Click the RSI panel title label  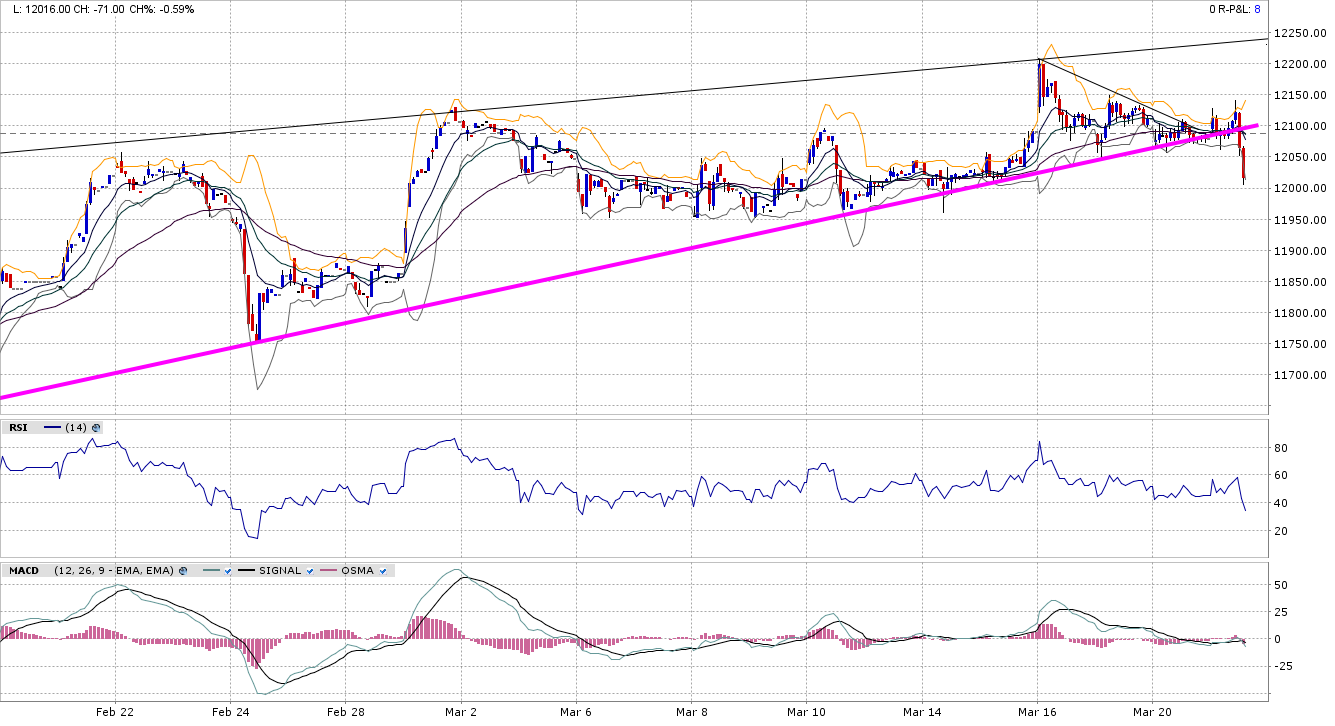[x=18, y=428]
